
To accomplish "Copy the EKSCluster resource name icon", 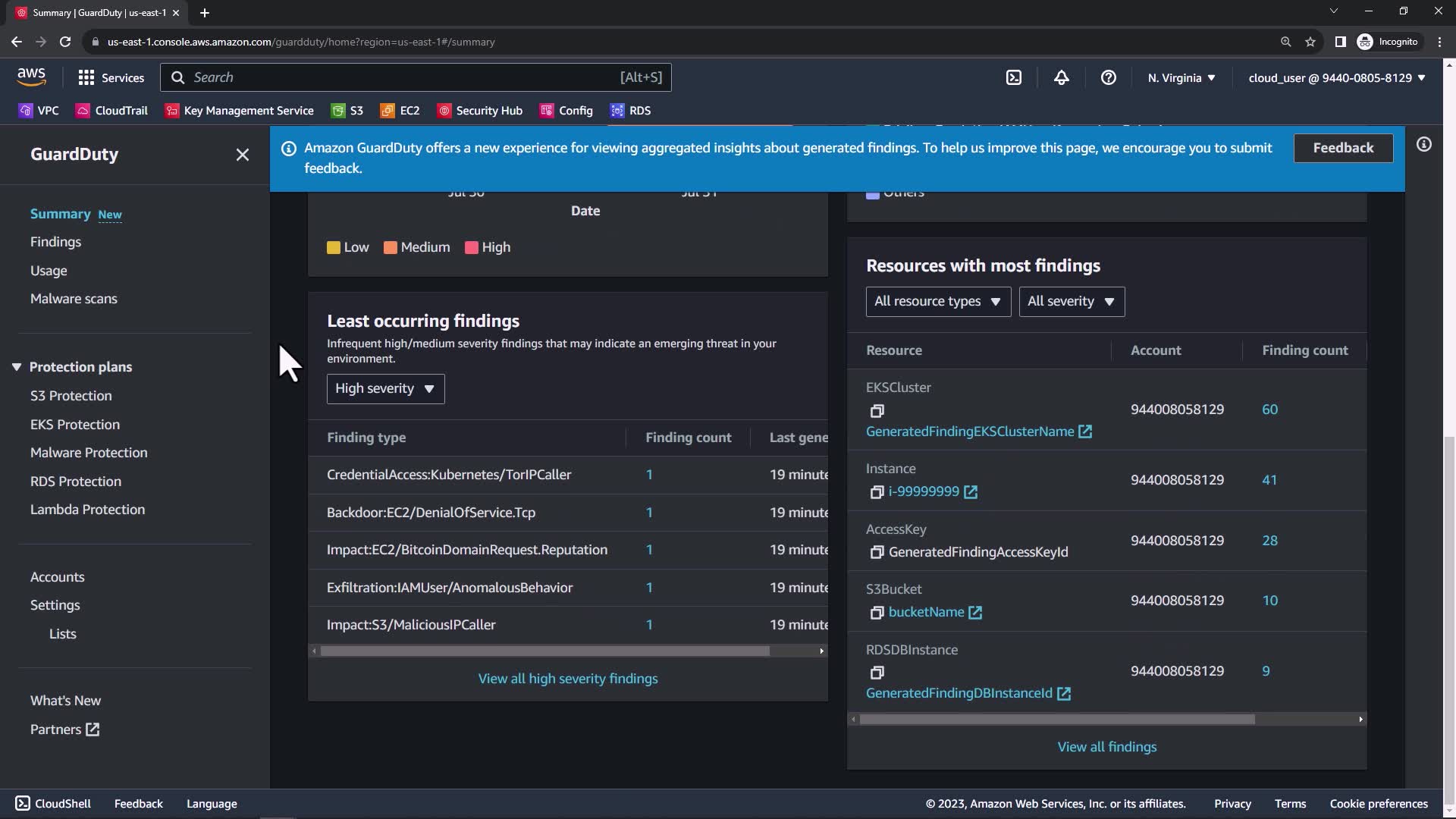I will click(877, 411).
